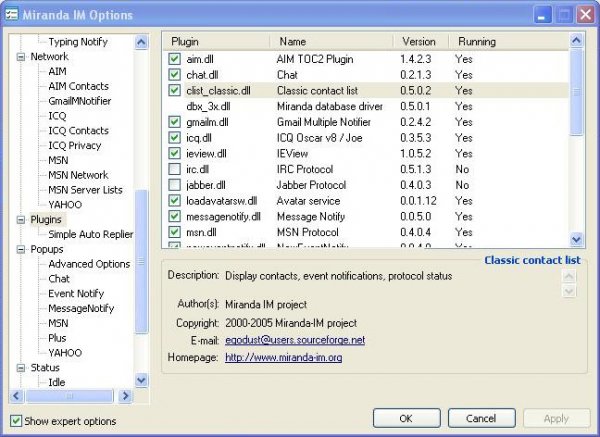The image size is (600, 437).
Task: Click the plugin list scroll down arrow
Action: pos(576,240)
